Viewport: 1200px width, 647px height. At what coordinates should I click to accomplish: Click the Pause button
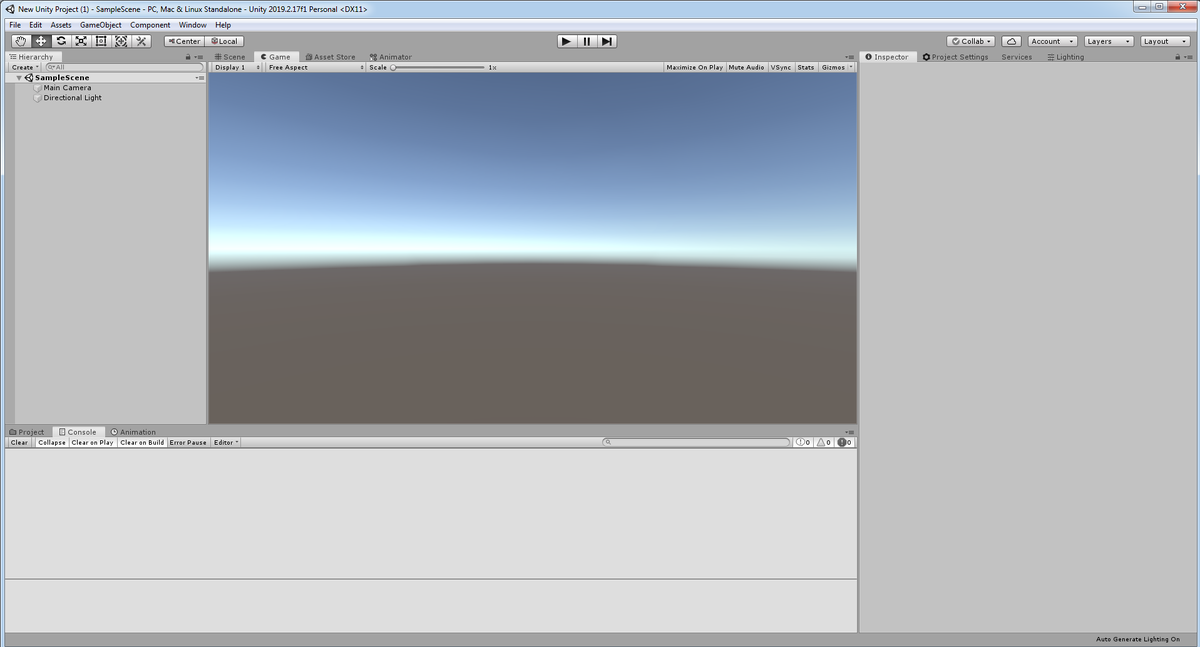[x=587, y=41]
